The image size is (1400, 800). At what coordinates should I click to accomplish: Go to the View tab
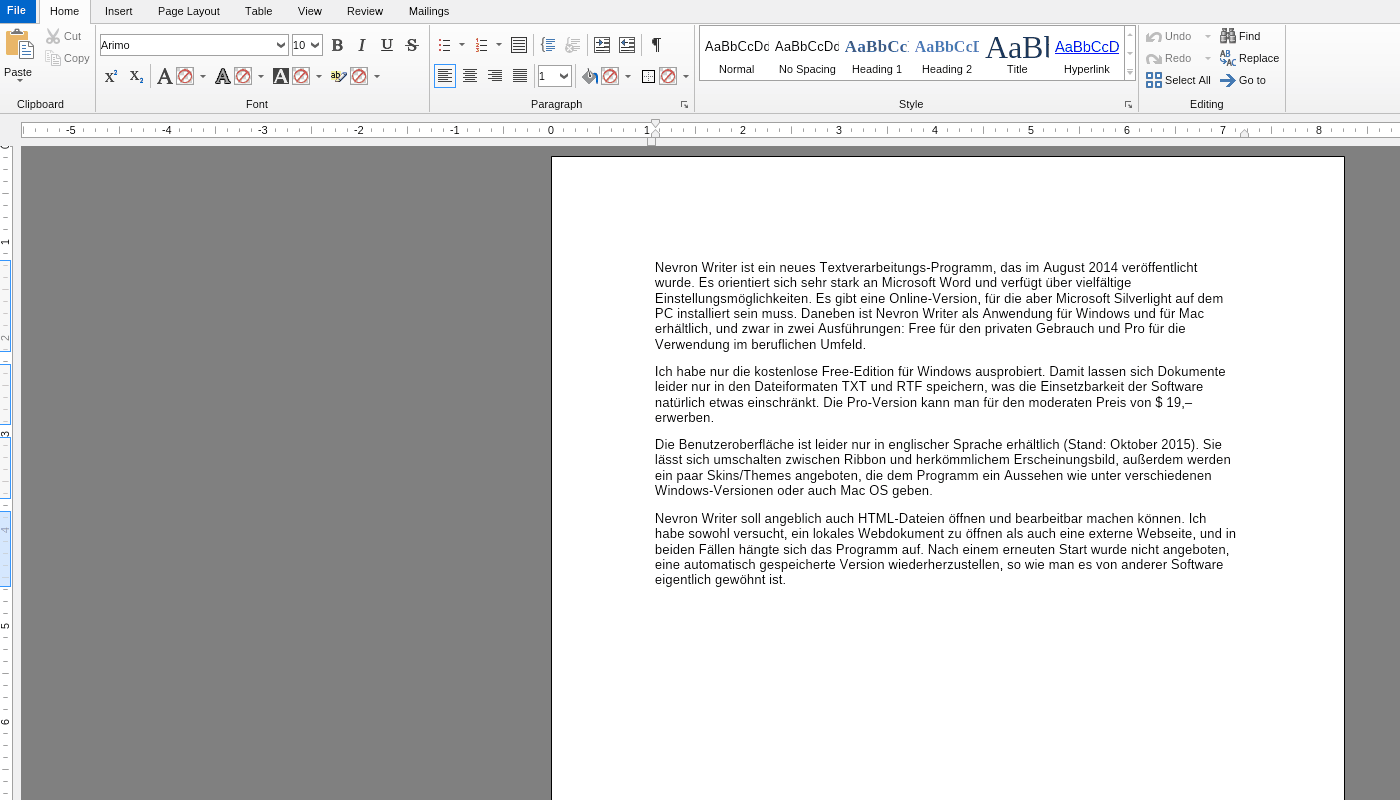[310, 11]
